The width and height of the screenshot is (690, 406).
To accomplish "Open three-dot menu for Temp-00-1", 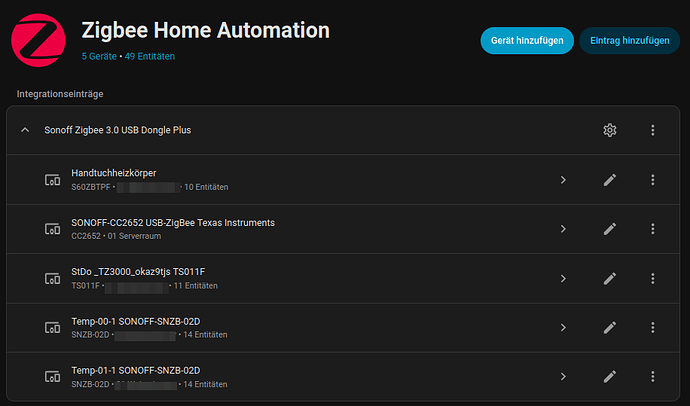I will [x=653, y=327].
